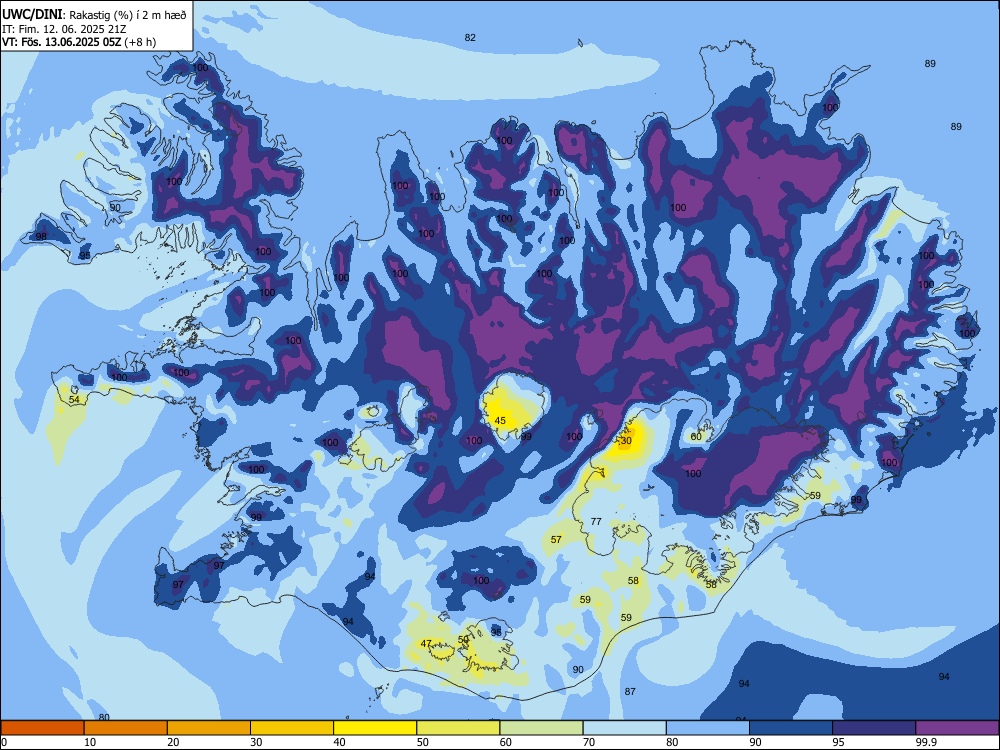Viewport: 1000px width, 750px height.
Task: Click the purple legend swatch above 99.9
Action: point(957,728)
